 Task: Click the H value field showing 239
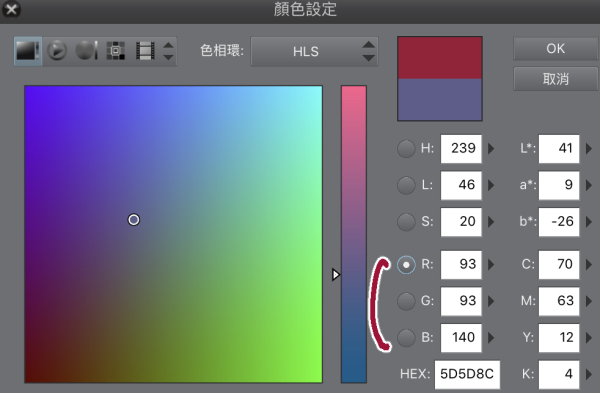[461, 148]
